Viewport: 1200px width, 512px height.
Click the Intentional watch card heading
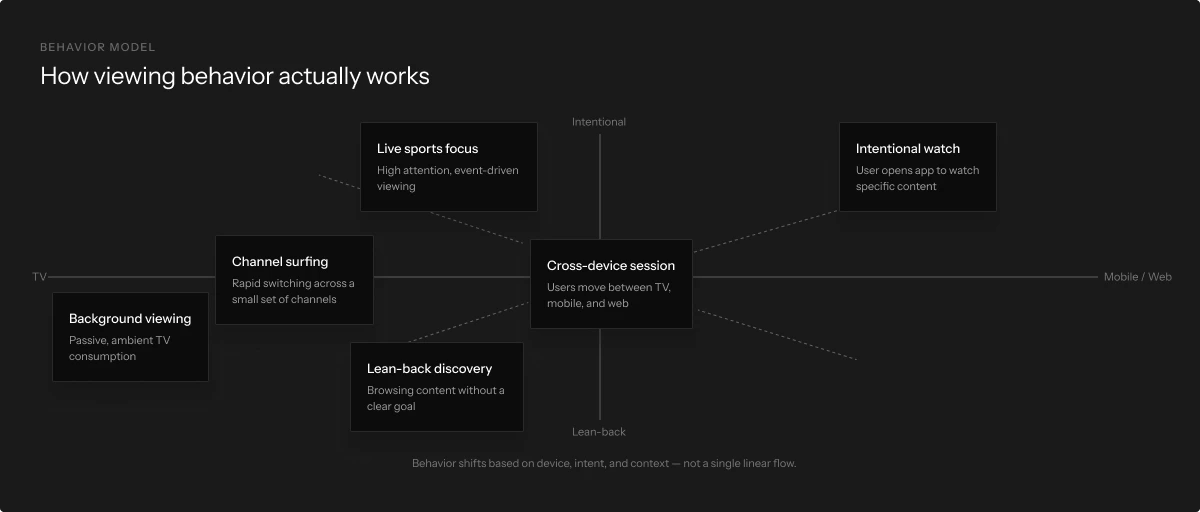tap(907, 149)
